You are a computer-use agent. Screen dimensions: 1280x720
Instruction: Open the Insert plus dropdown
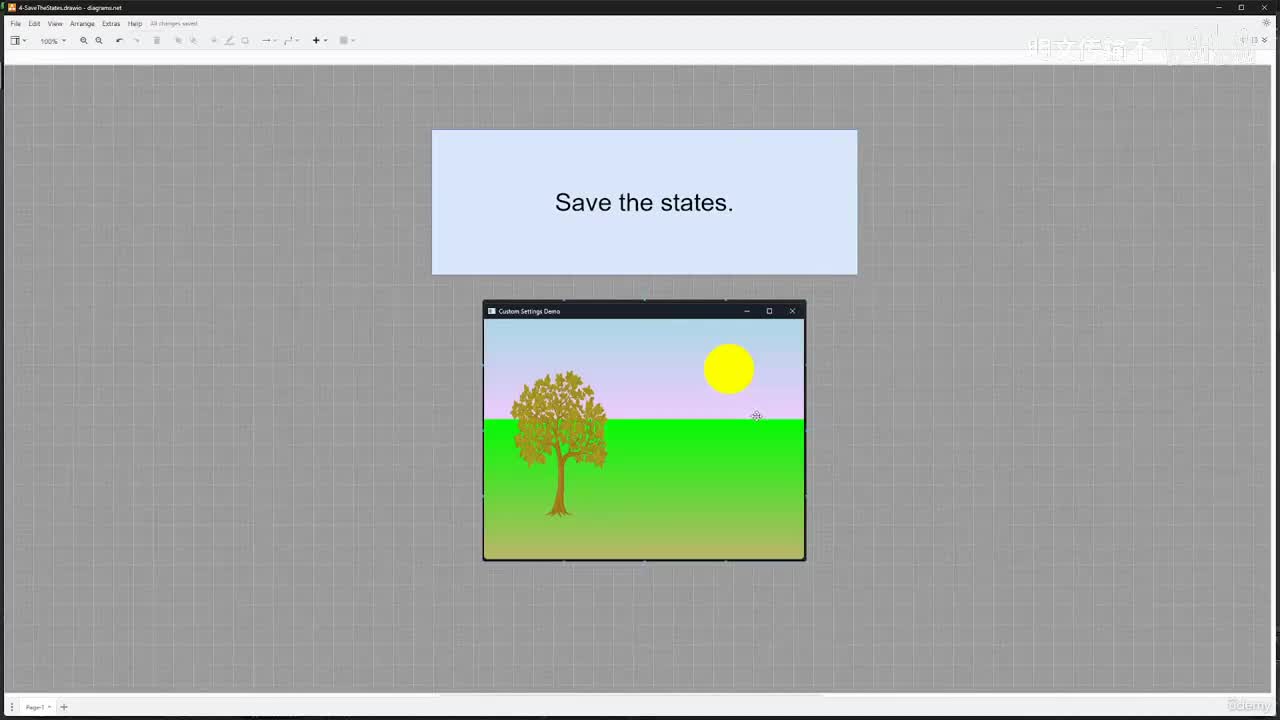(319, 41)
